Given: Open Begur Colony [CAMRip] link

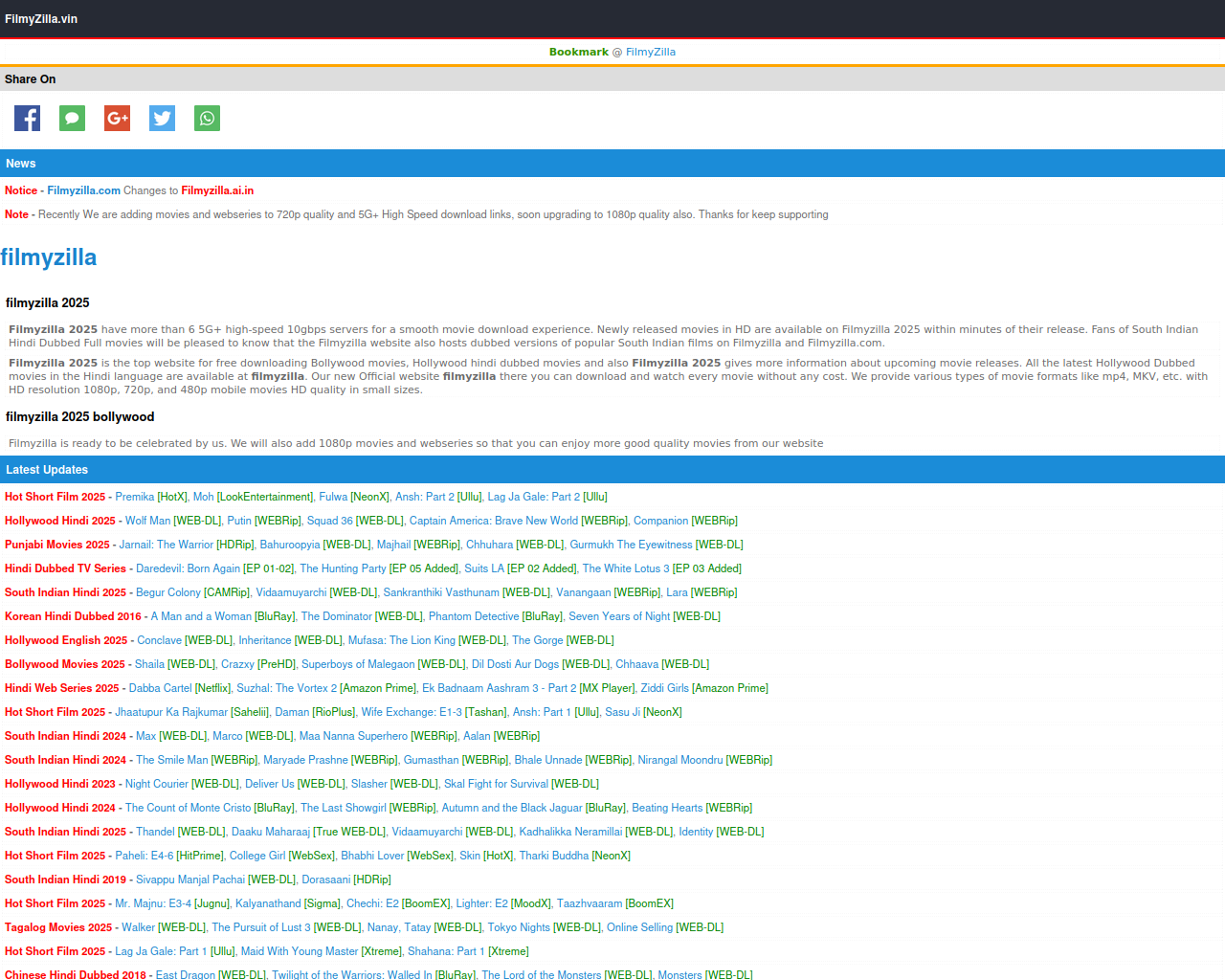Looking at the screenshot, I should 192,592.
